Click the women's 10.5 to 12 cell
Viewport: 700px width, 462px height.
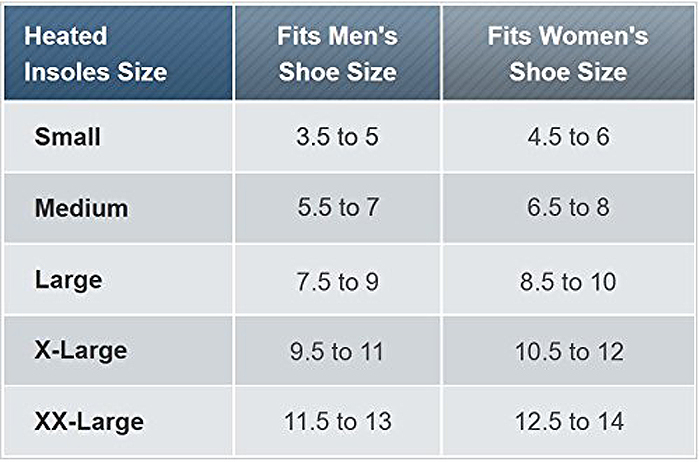(568, 351)
